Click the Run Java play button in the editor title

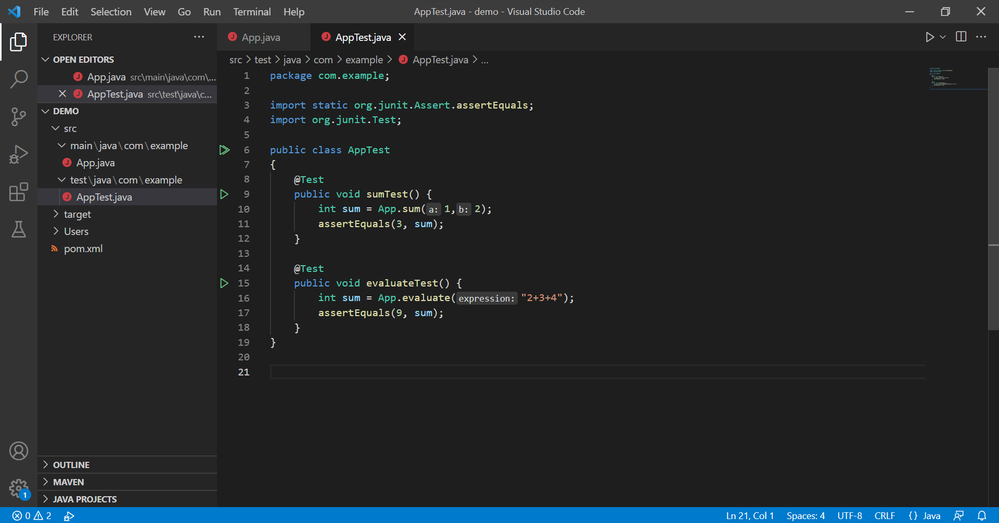(x=930, y=37)
